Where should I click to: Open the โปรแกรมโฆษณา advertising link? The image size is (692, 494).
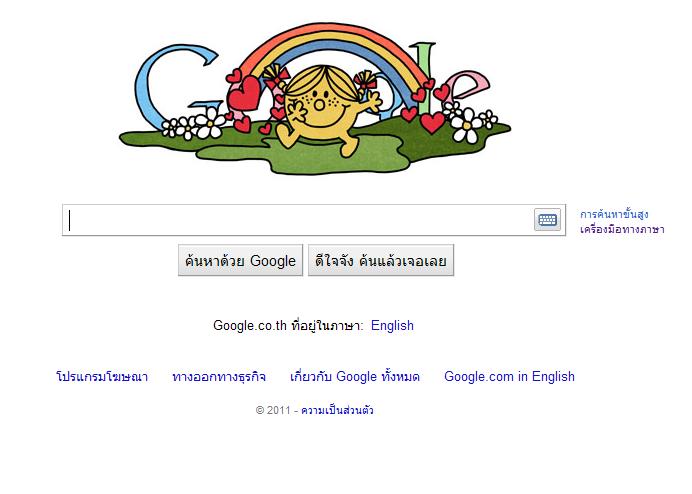102,377
